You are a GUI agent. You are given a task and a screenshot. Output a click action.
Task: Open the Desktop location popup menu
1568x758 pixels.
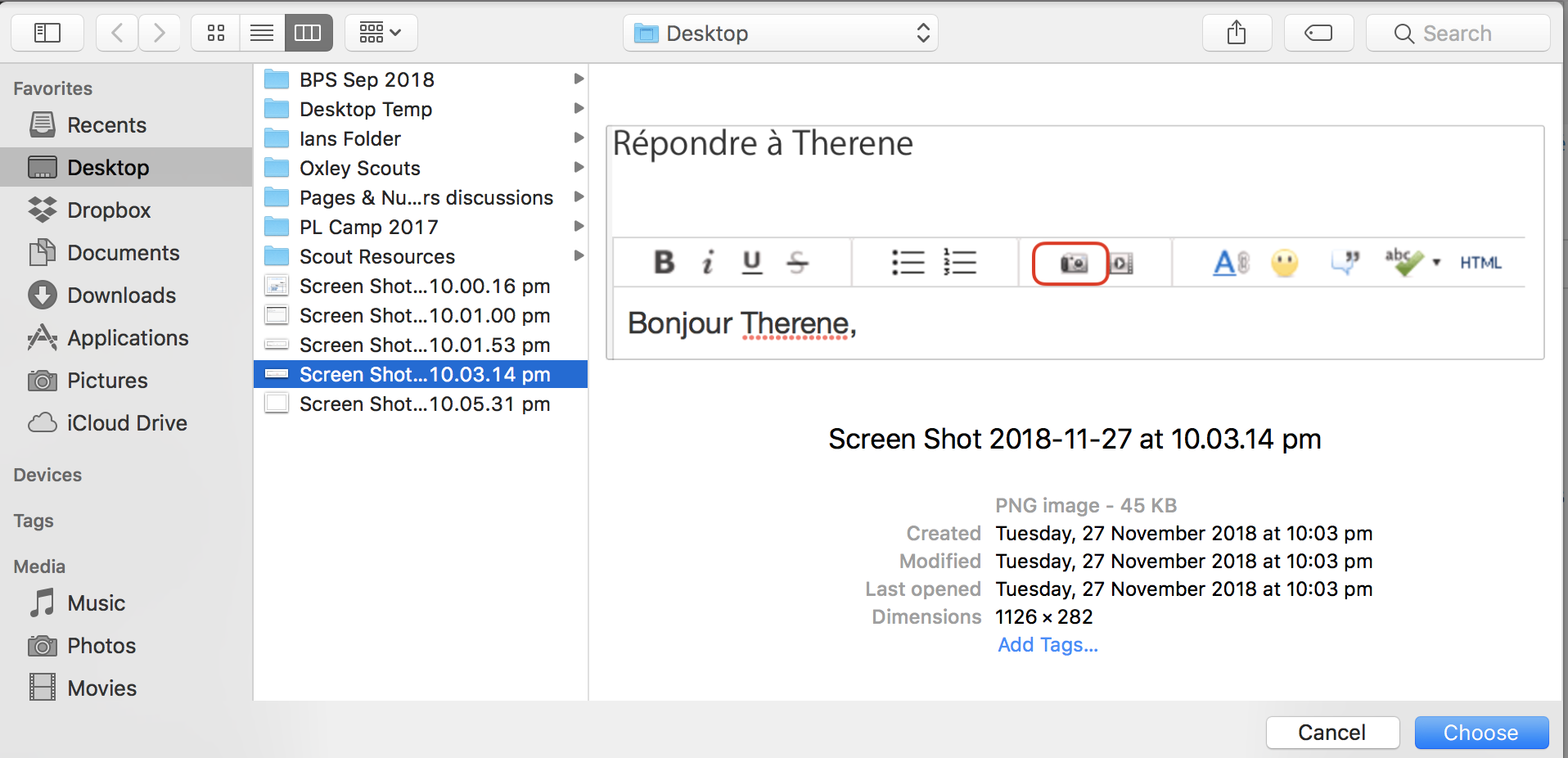click(x=781, y=34)
